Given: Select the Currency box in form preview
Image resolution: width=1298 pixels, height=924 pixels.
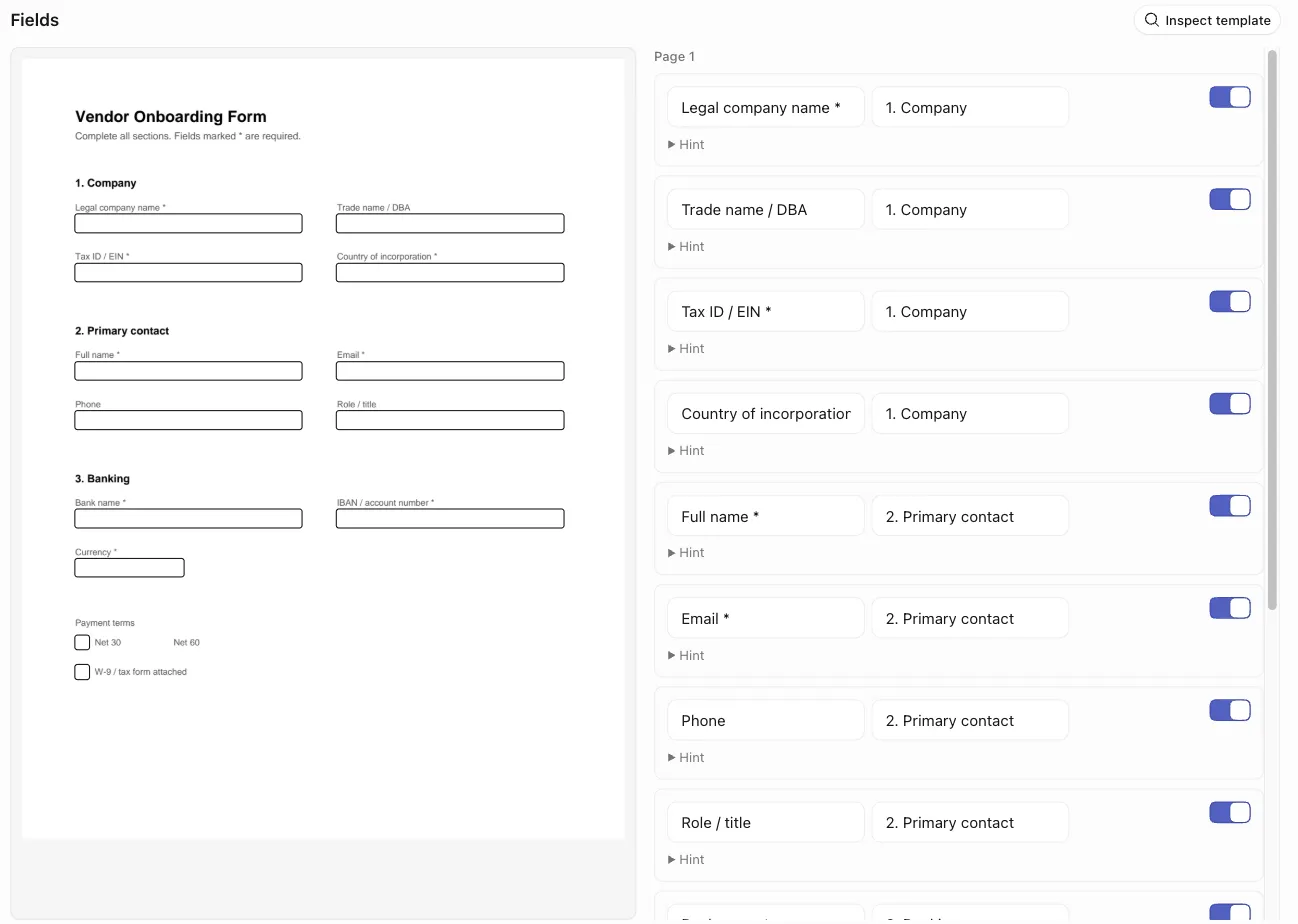Looking at the screenshot, I should tap(129, 567).
